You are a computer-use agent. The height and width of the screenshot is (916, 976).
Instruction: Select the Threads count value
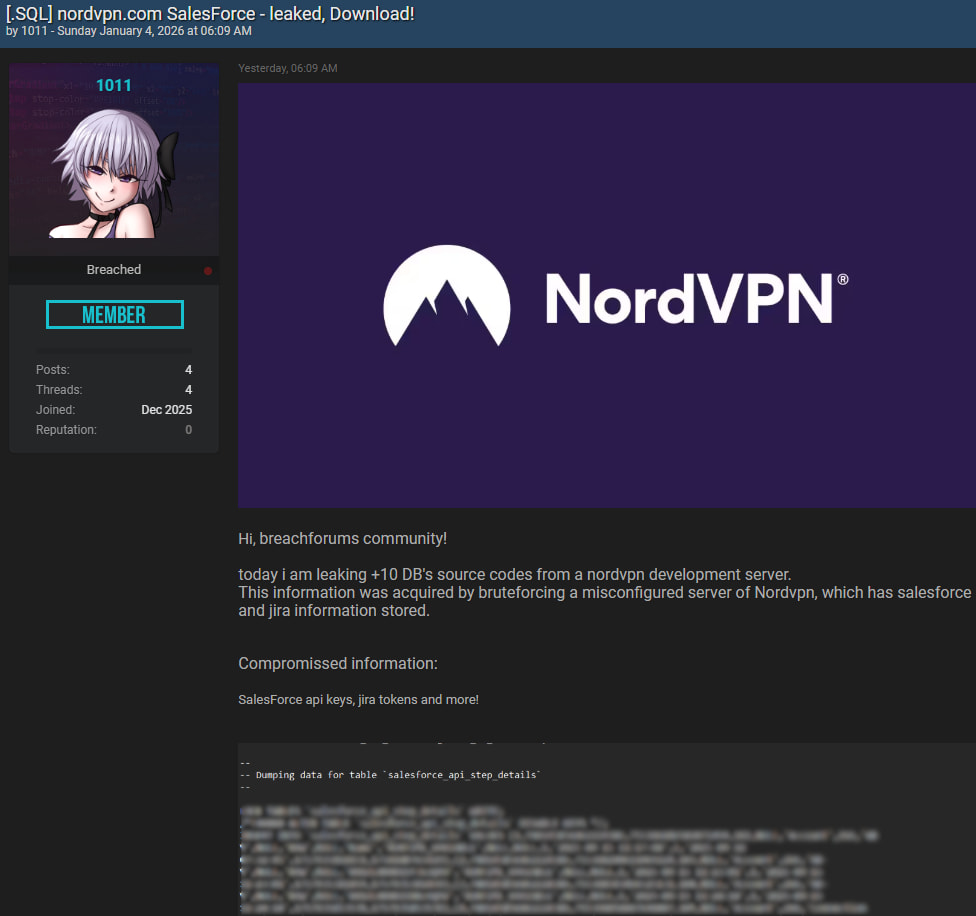[188, 390]
